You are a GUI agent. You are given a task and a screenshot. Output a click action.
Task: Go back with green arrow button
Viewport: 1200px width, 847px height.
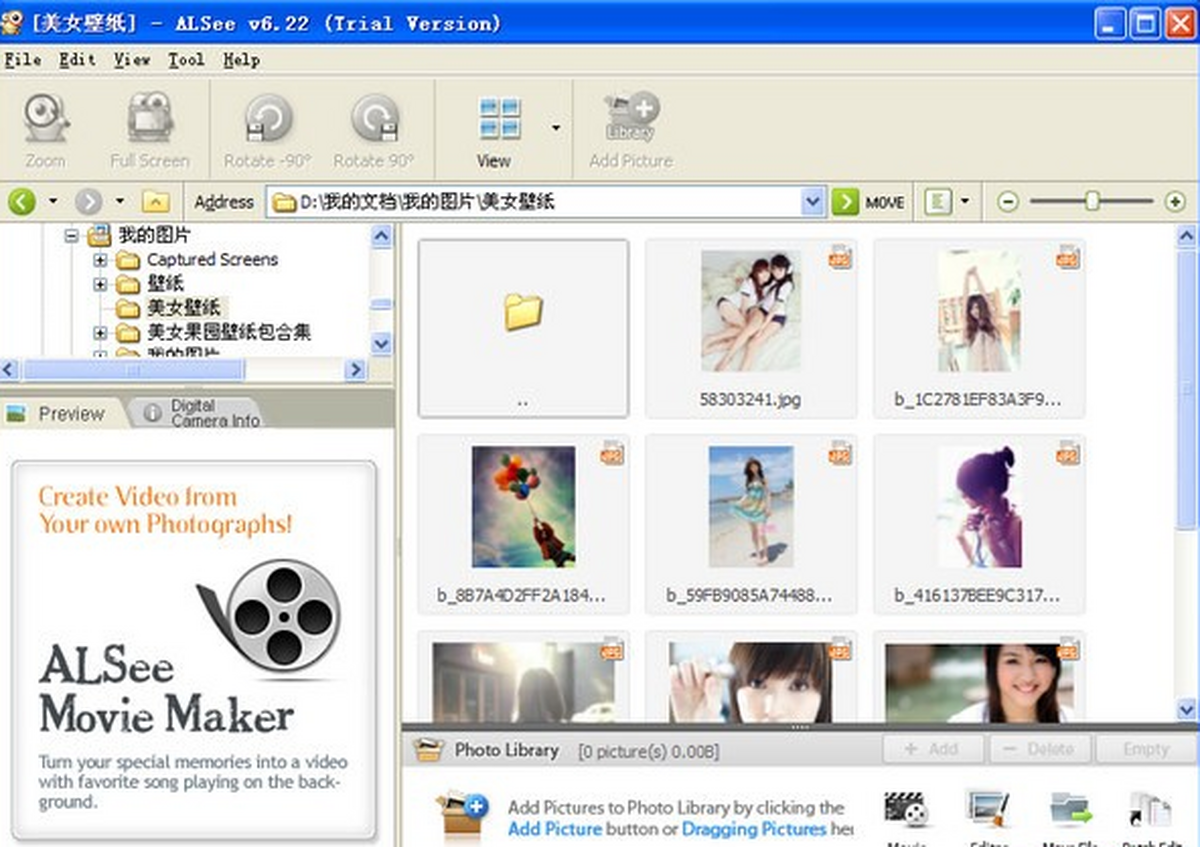(22, 202)
